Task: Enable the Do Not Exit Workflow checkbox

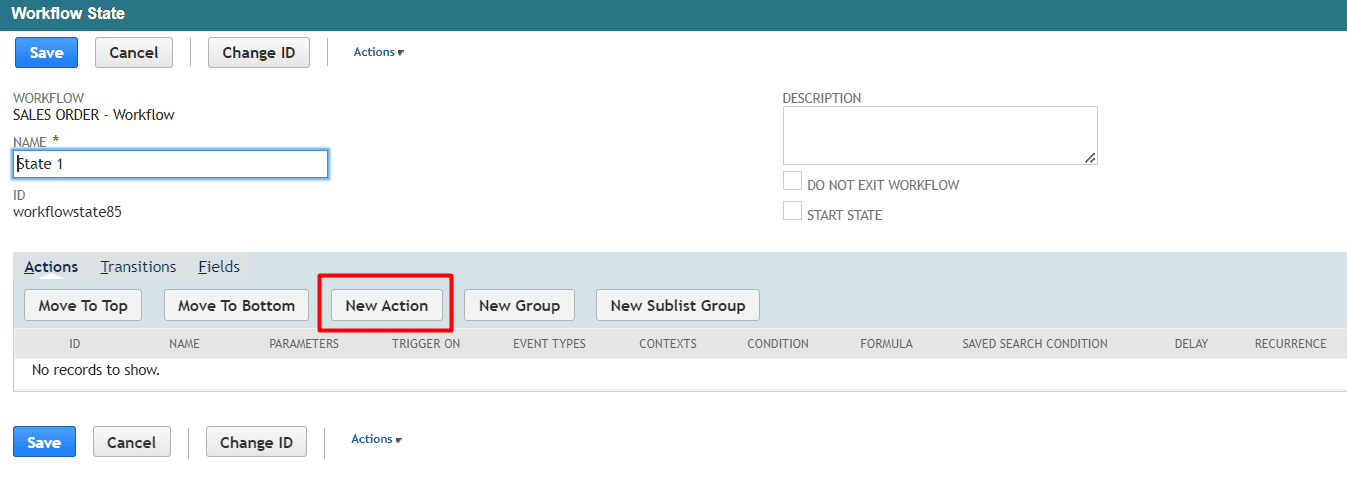Action: (792, 182)
